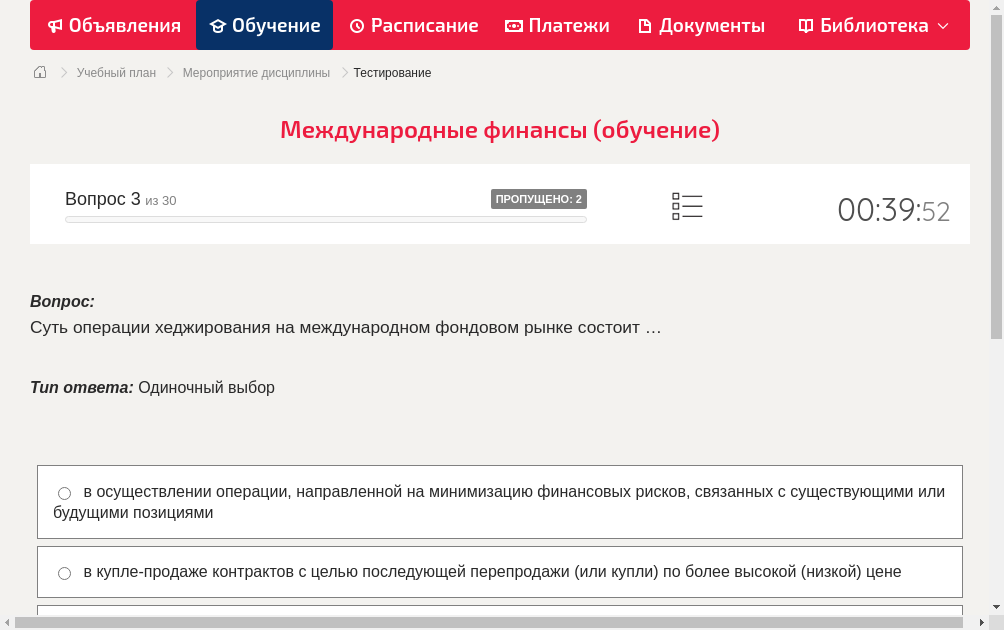Open the Платежи section

pyautogui.click(x=557, y=25)
